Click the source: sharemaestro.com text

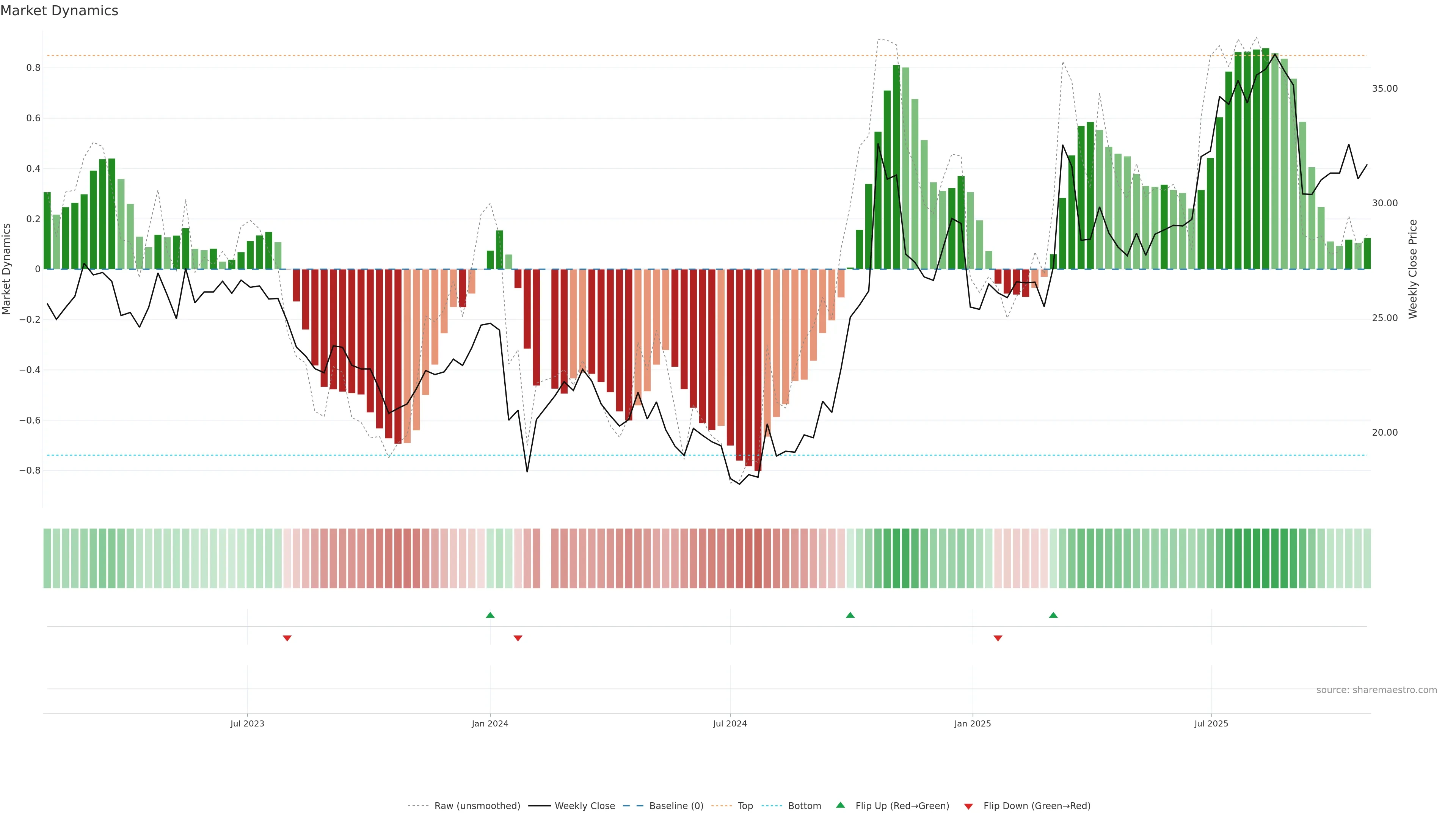coord(1376,690)
